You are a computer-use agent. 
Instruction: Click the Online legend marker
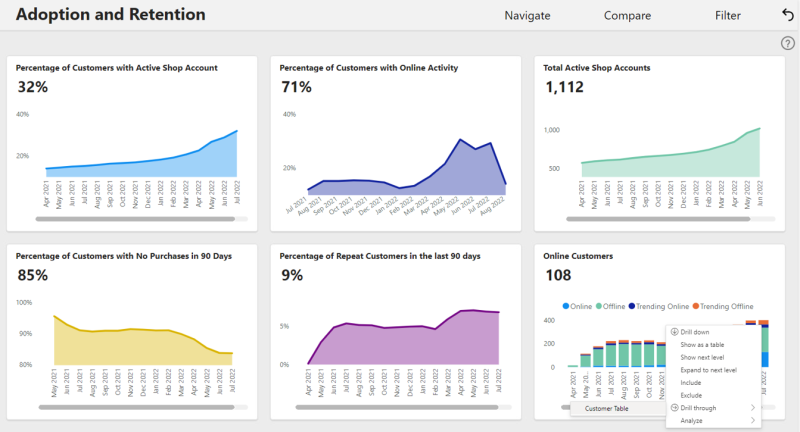[x=565, y=306]
